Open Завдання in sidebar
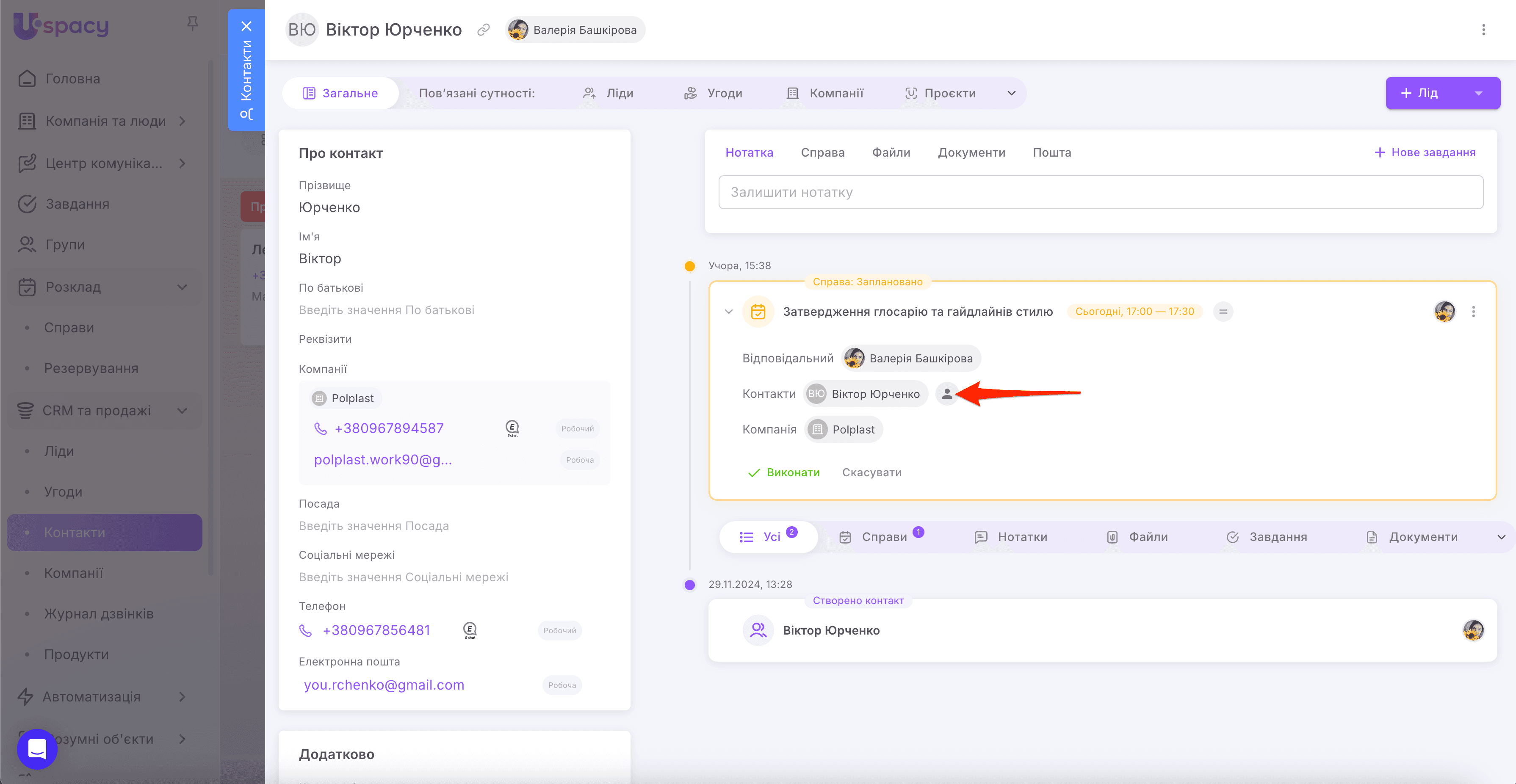The width and height of the screenshot is (1516, 784). 77,204
